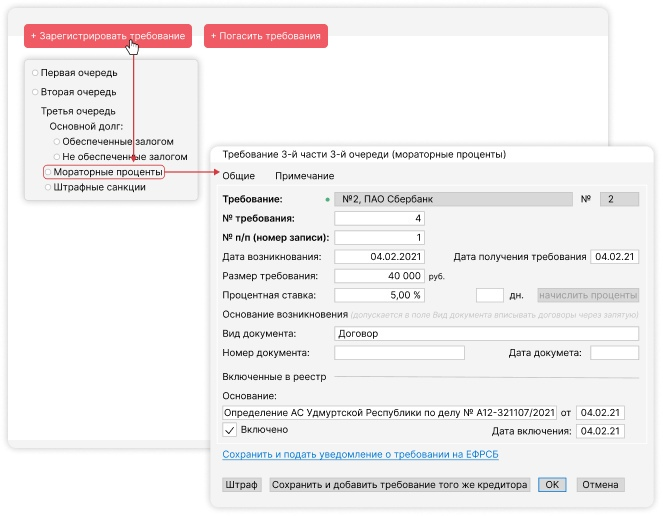The image size is (663, 516).
Task: Focus the № требования field
Action: tap(379, 219)
